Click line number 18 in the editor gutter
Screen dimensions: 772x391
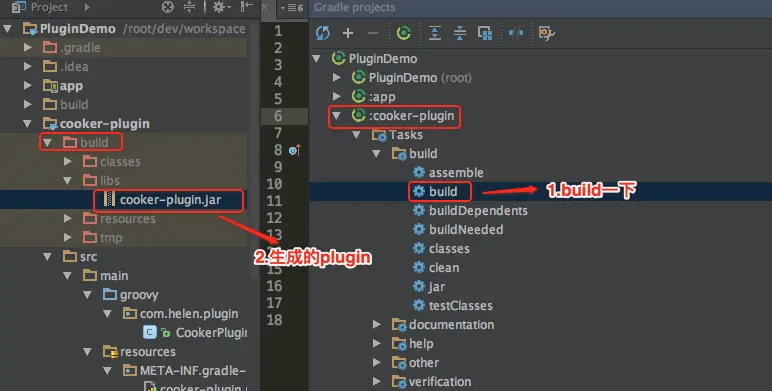274,320
